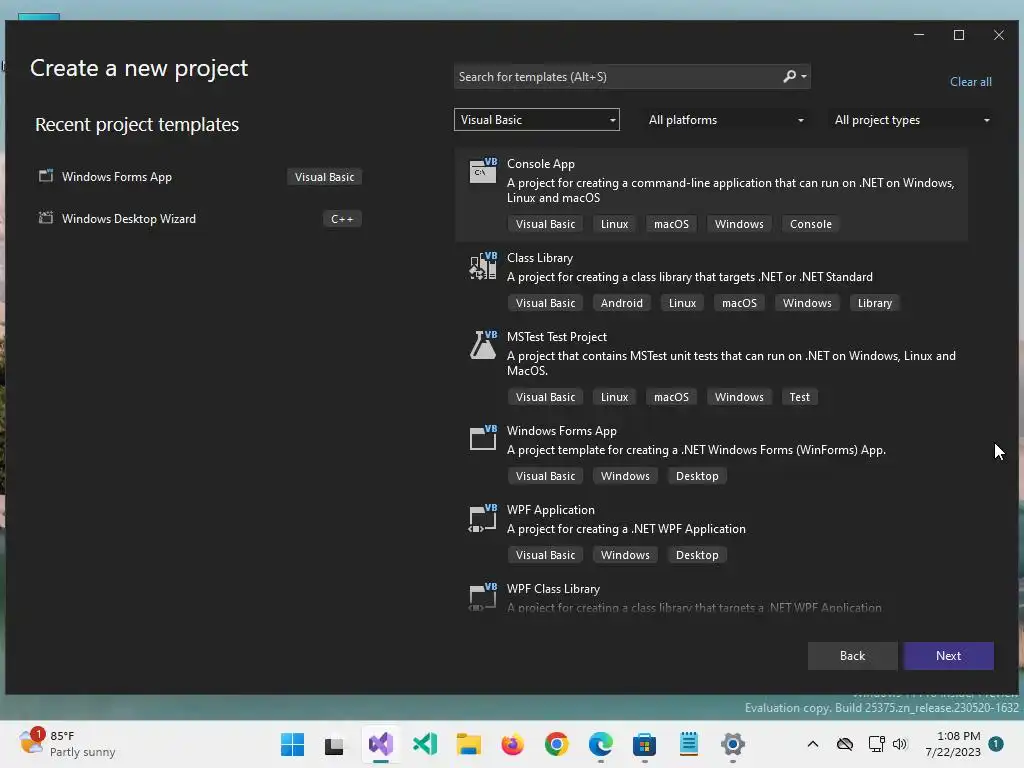The width and height of the screenshot is (1024, 768).
Task: Open the All project types dropdown
Action: [x=912, y=120]
